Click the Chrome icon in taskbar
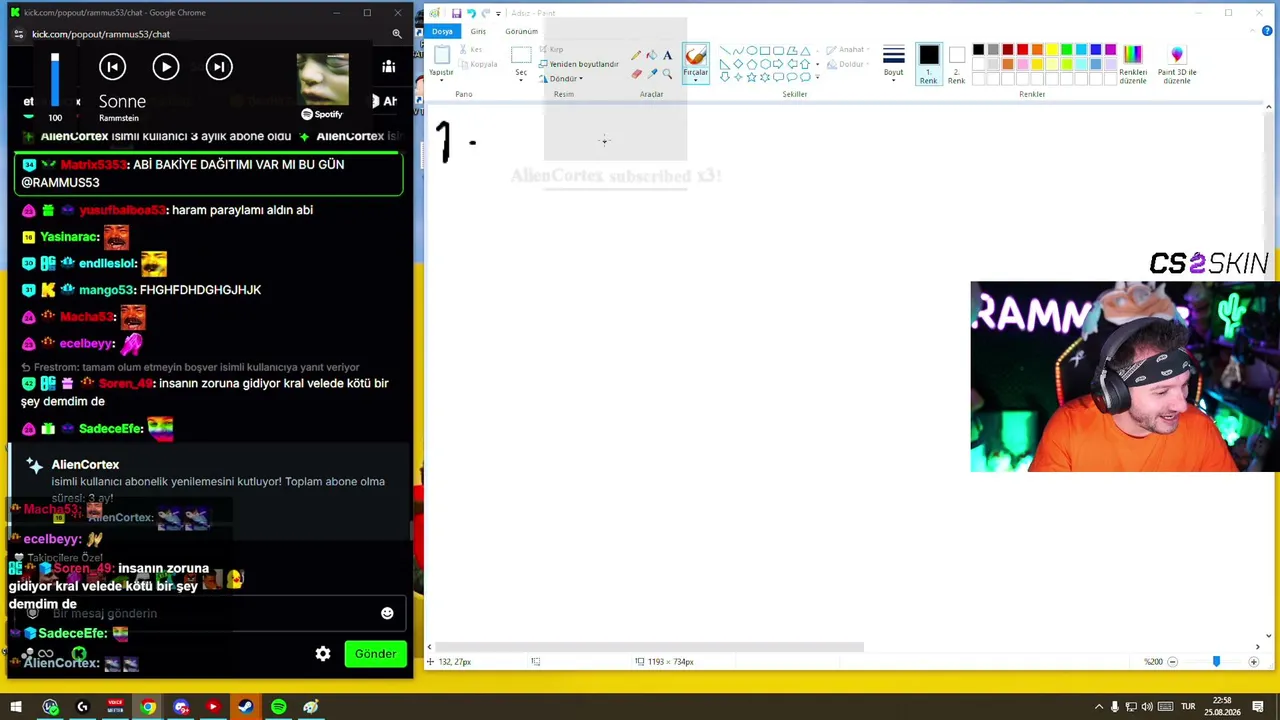The image size is (1280, 720). pyautogui.click(x=148, y=707)
